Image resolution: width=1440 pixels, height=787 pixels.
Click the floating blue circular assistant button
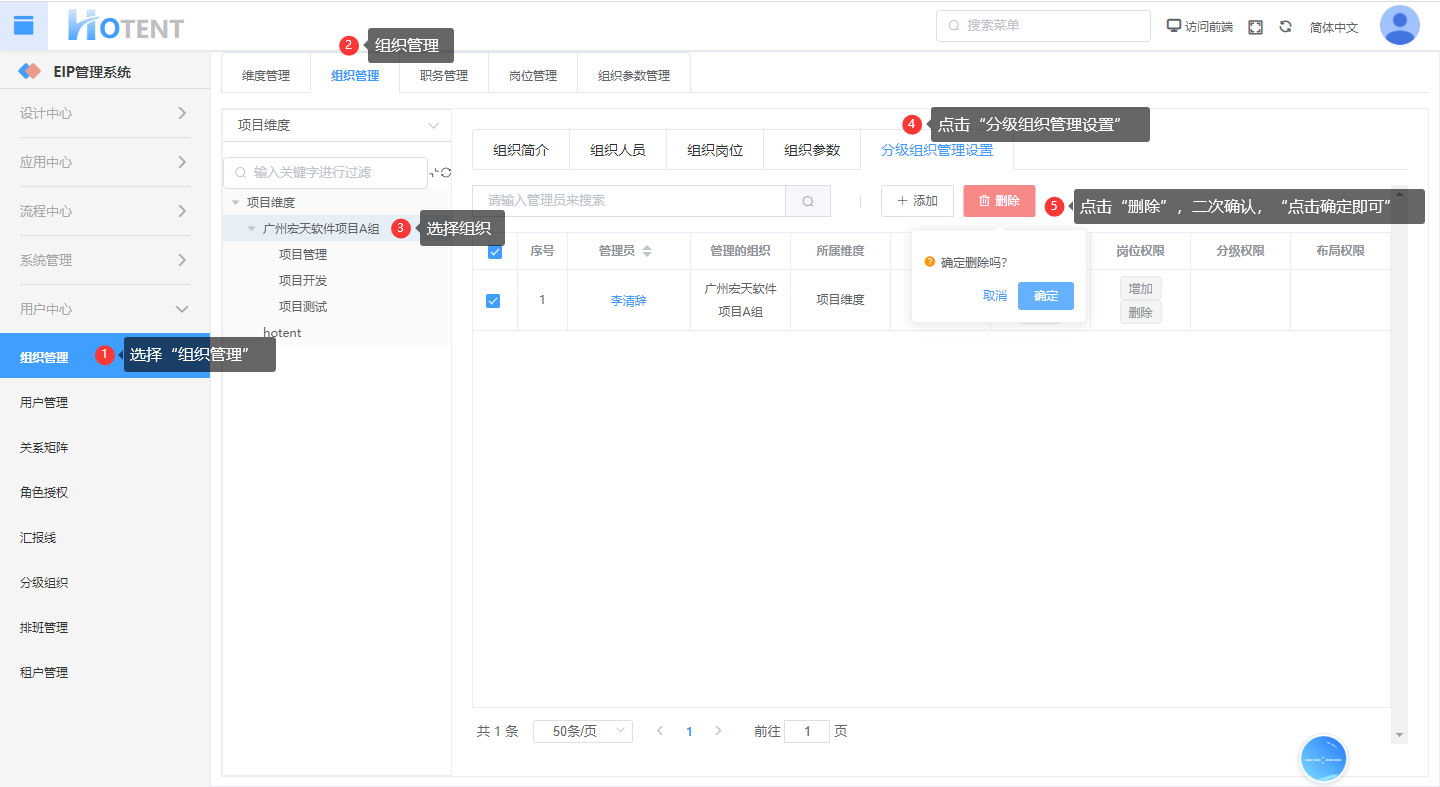point(1323,759)
